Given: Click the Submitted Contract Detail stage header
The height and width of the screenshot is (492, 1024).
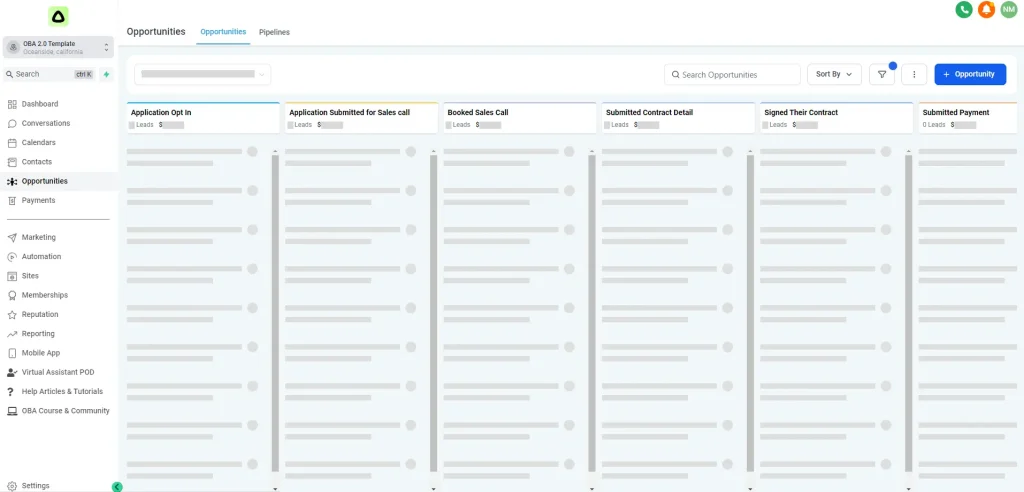Looking at the screenshot, I should point(679,118).
